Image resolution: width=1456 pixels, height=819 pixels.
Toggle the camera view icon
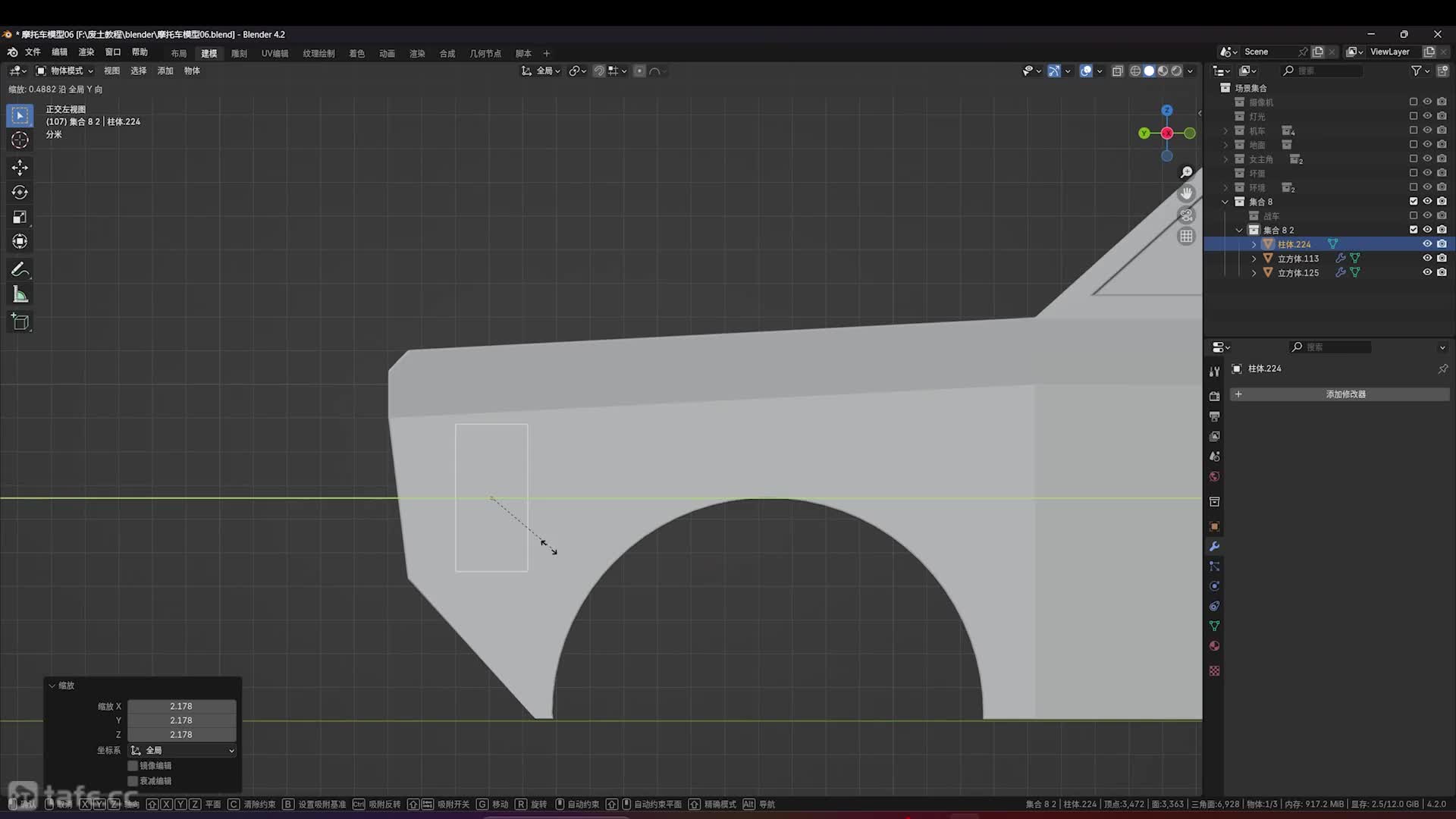tap(1187, 215)
